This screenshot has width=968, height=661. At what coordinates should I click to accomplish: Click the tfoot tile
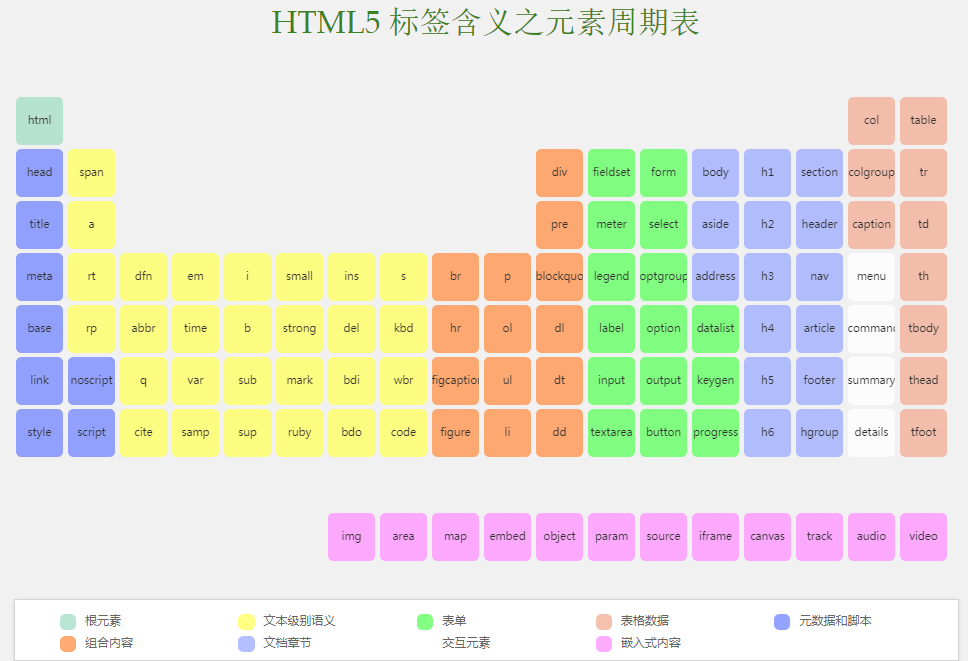point(923,433)
